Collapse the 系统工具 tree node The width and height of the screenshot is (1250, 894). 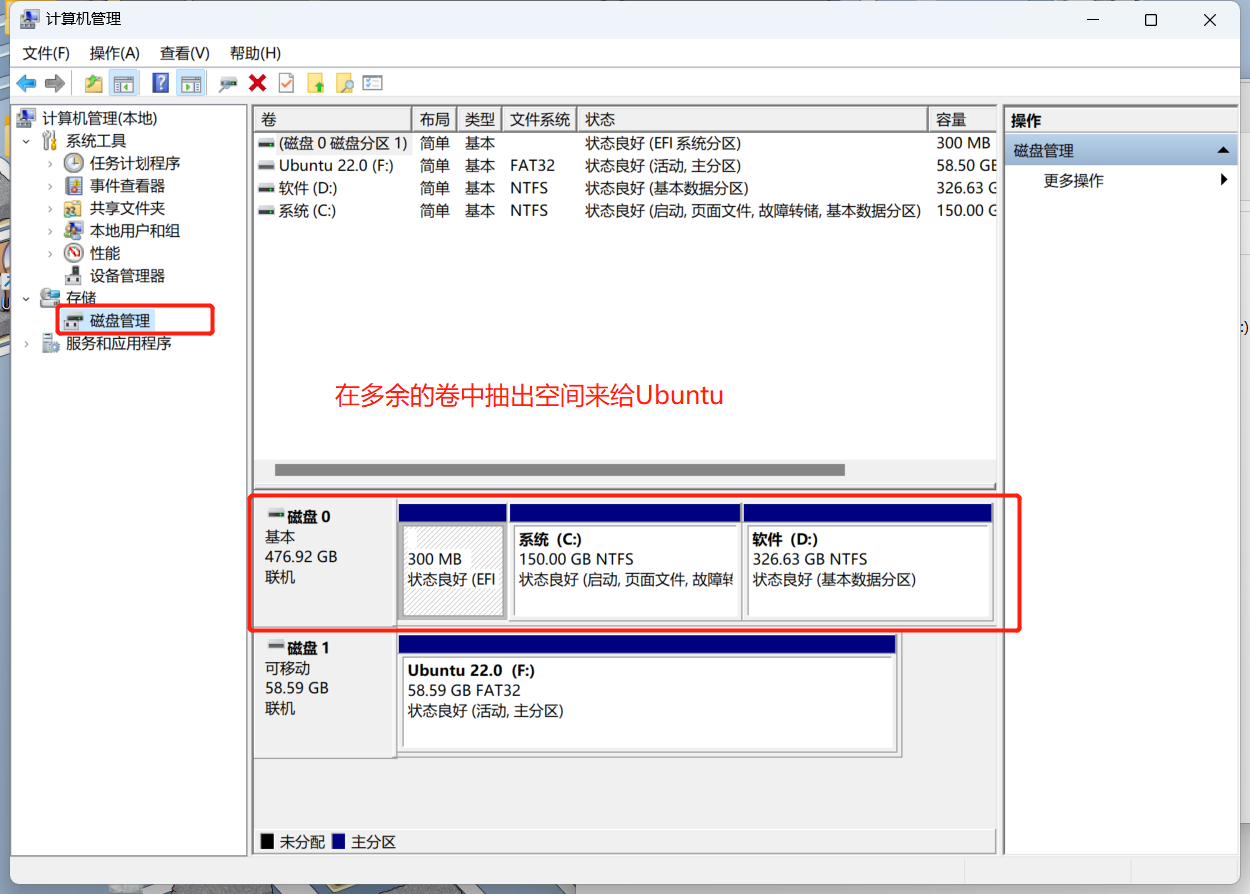[27, 141]
